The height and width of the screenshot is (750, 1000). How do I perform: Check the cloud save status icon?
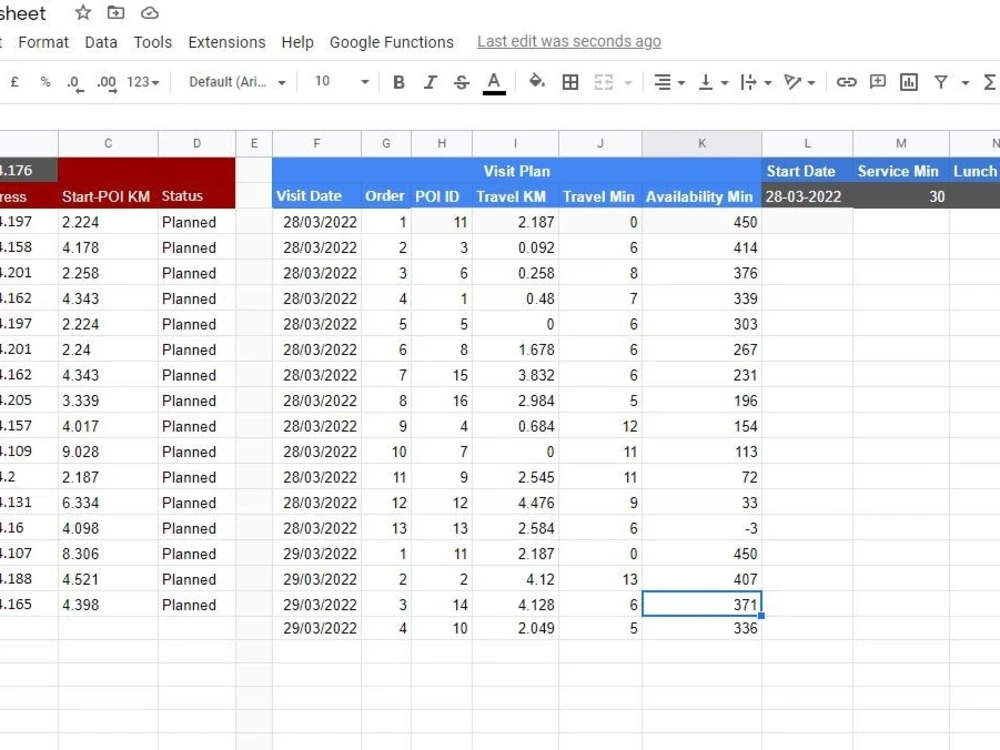pyautogui.click(x=149, y=13)
